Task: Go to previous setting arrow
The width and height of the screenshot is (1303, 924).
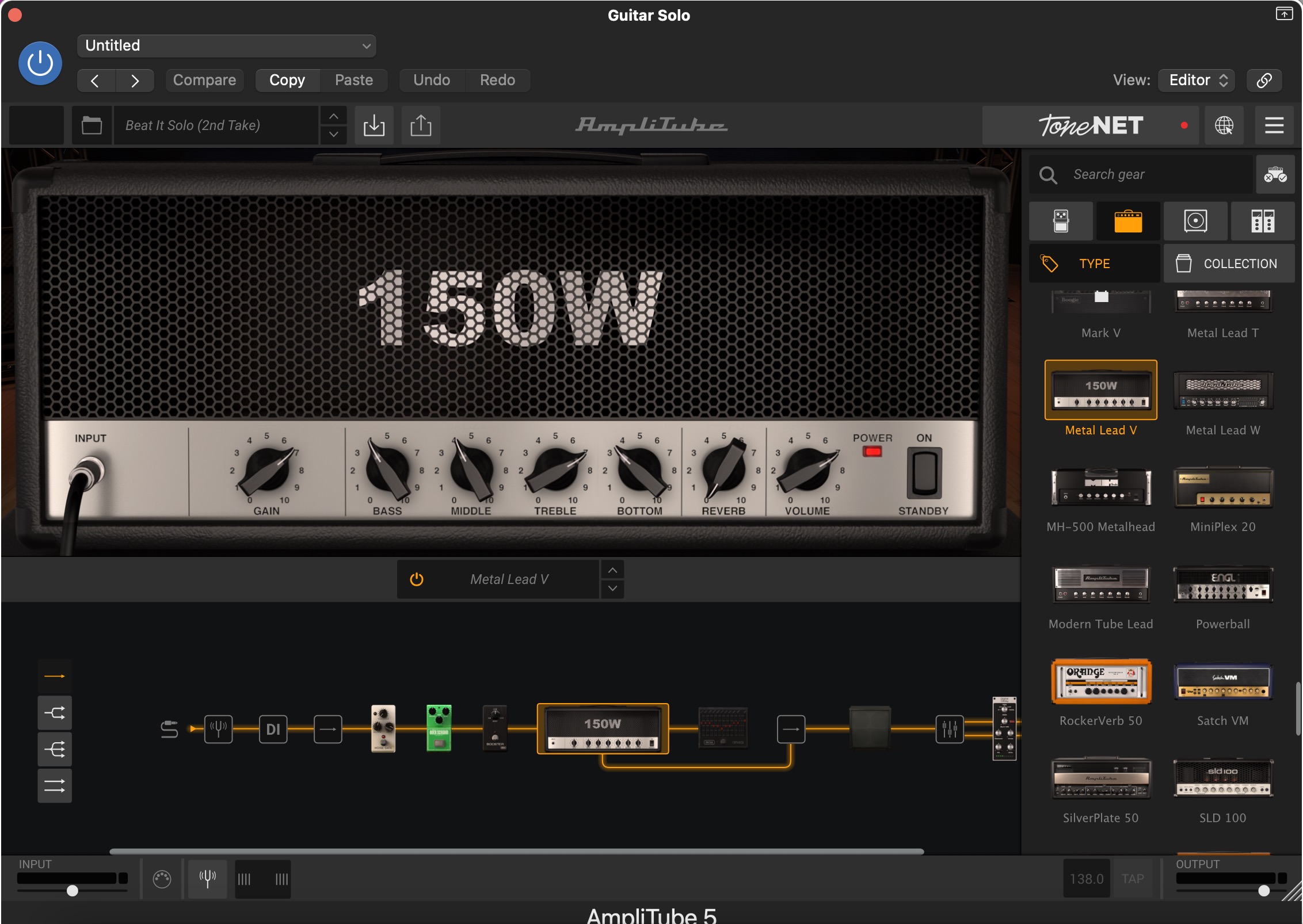Action: click(96, 81)
